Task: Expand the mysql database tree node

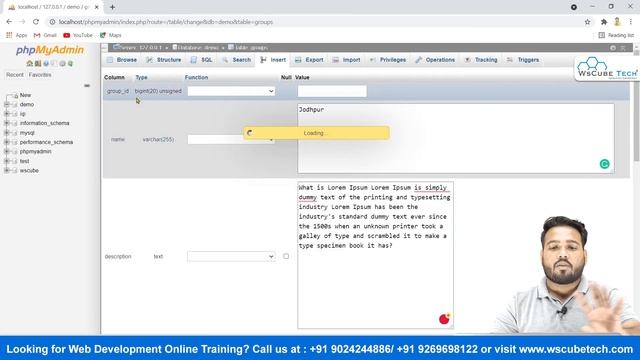Action: point(7,133)
